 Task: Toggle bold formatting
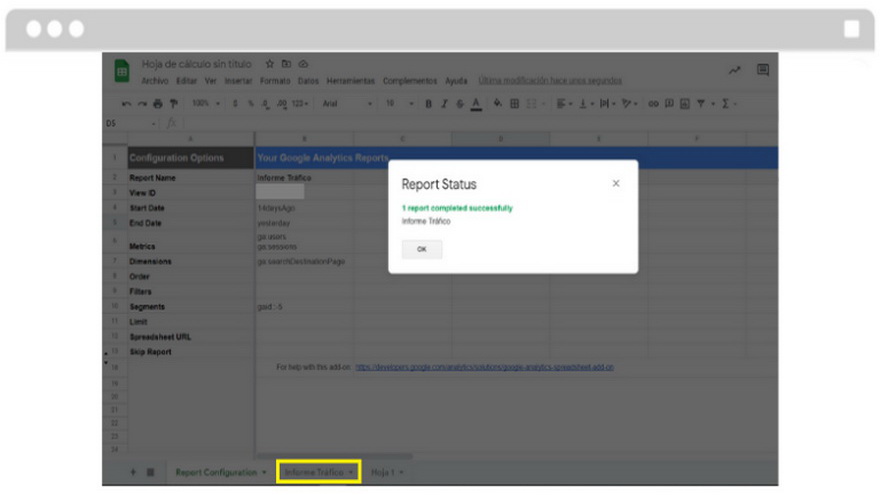(x=428, y=104)
